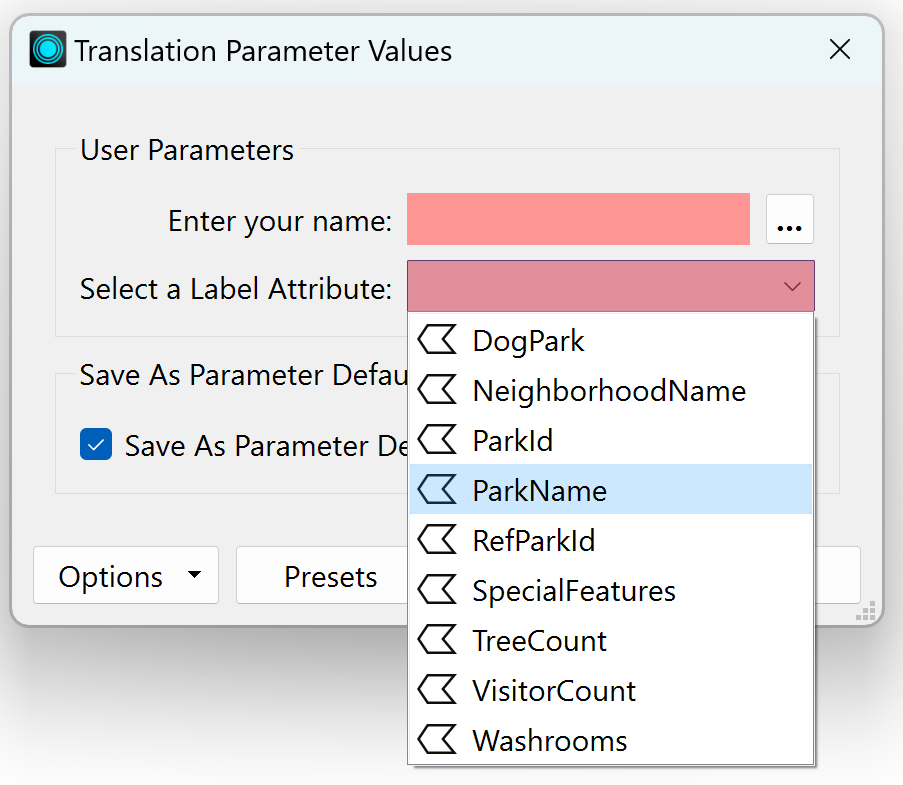
Task: Click the attribute icon next to VisitorCount
Action: 437,690
